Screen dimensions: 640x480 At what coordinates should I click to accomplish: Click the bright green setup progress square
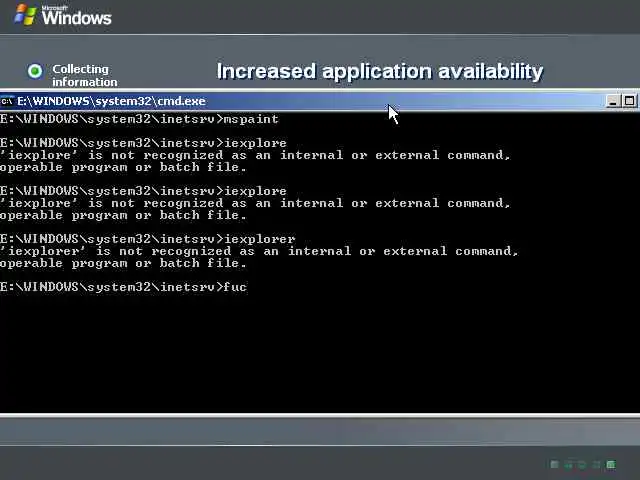coord(611,464)
